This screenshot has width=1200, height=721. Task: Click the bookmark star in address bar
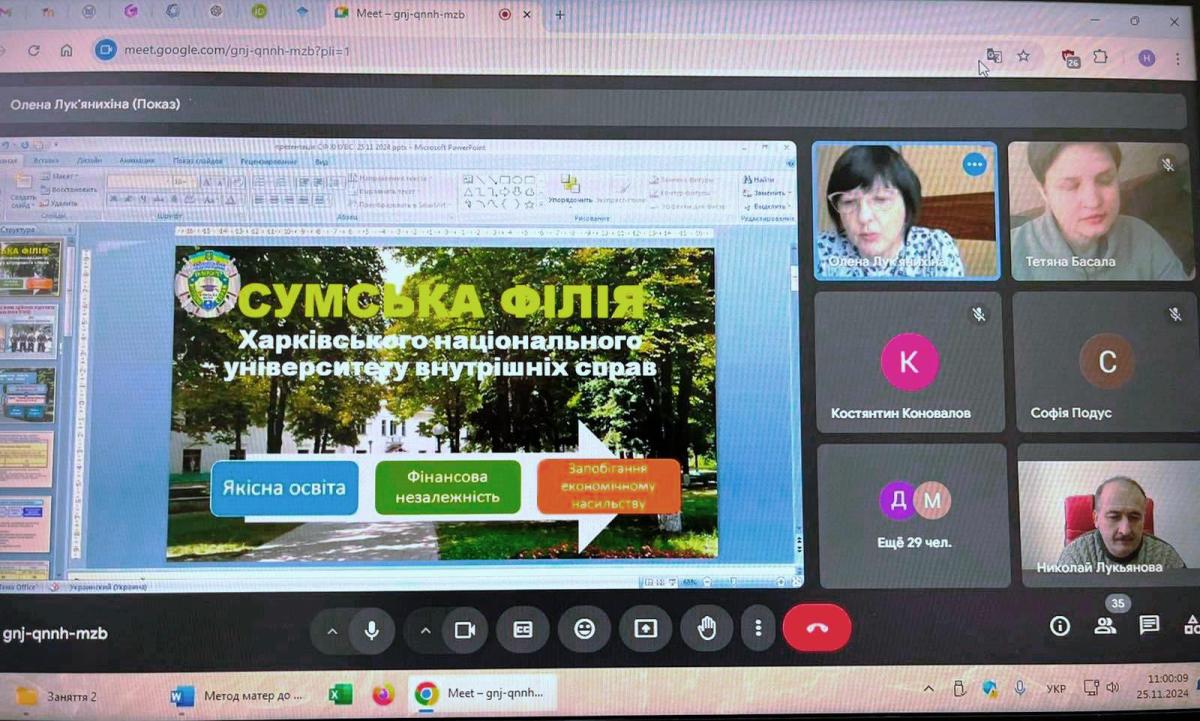pyautogui.click(x=1023, y=57)
